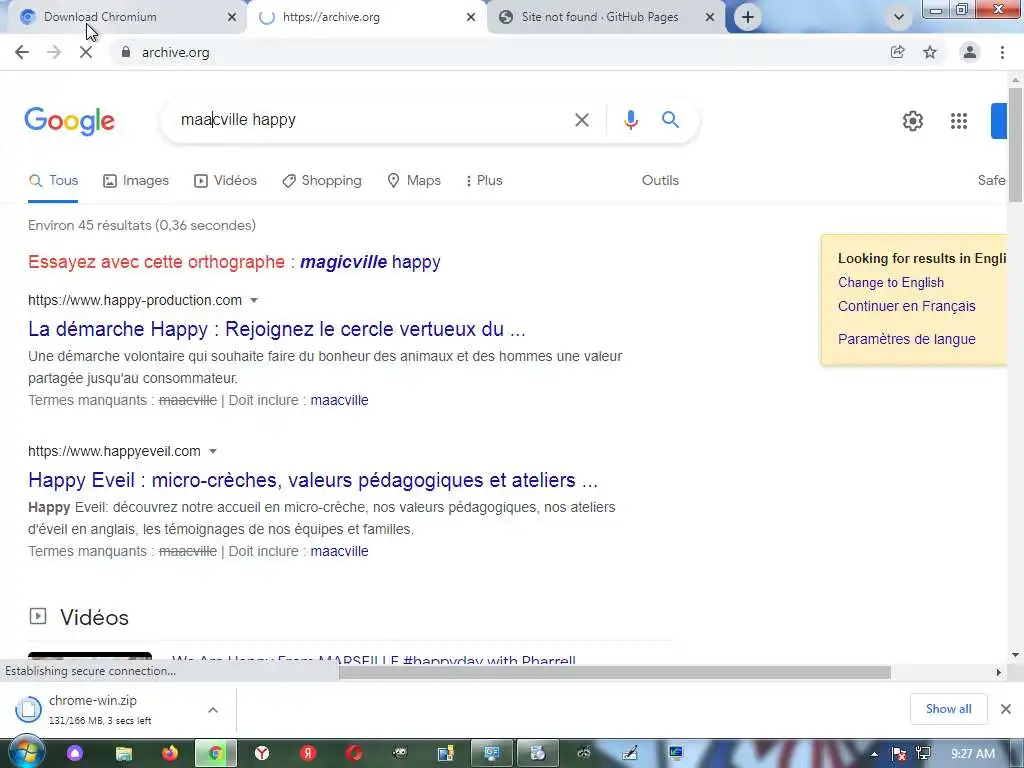The image size is (1024, 768).
Task: Open the tab search dropdown arrow
Action: tap(899, 17)
